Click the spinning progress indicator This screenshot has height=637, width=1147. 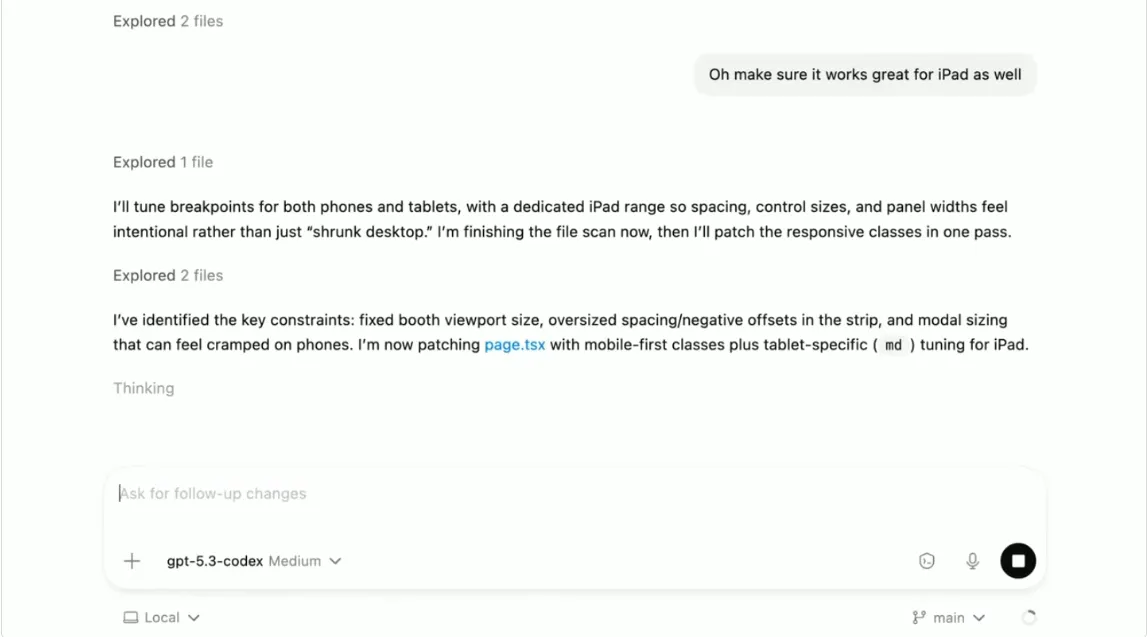[1029, 618]
